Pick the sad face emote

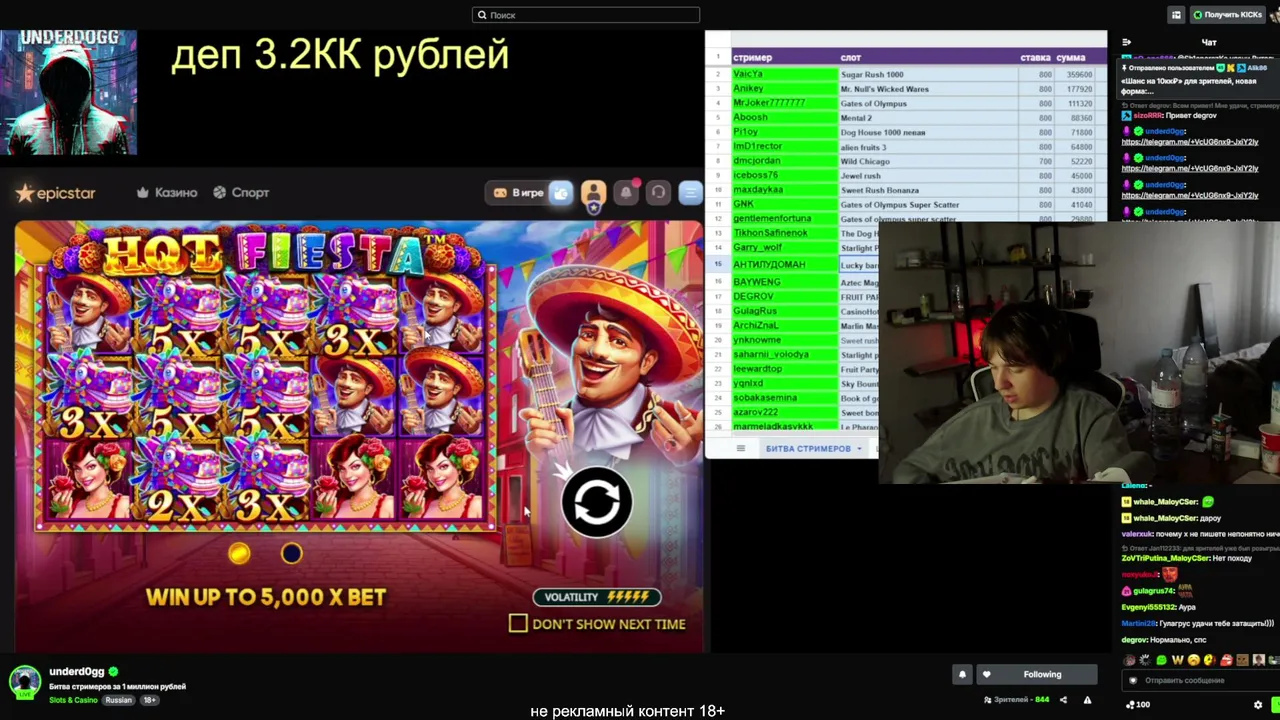coord(1194,660)
